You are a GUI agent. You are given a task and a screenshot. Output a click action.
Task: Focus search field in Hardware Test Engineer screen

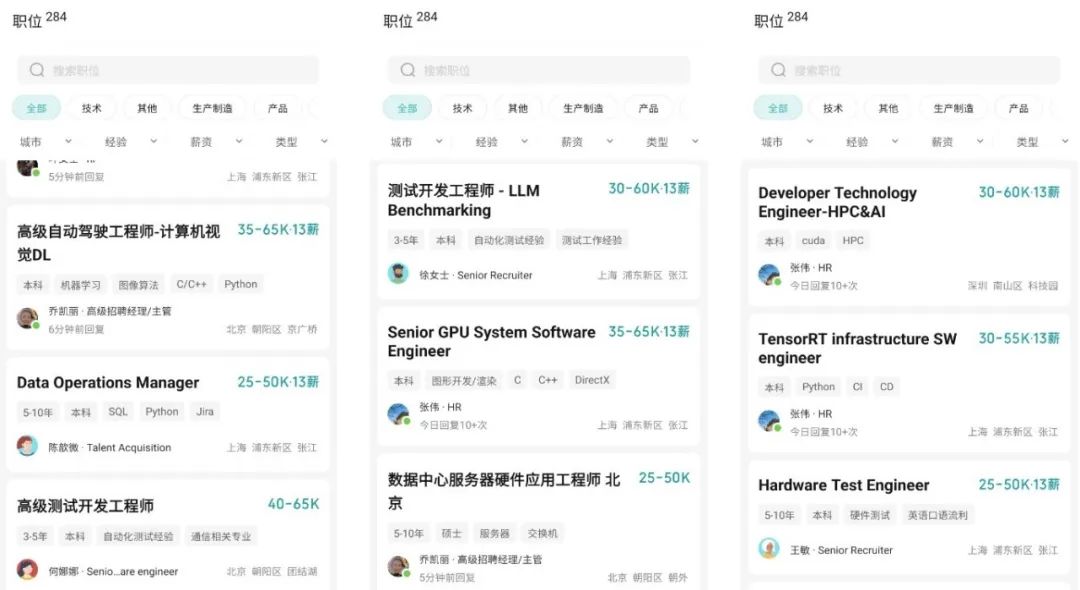pyautogui.click(x=909, y=70)
